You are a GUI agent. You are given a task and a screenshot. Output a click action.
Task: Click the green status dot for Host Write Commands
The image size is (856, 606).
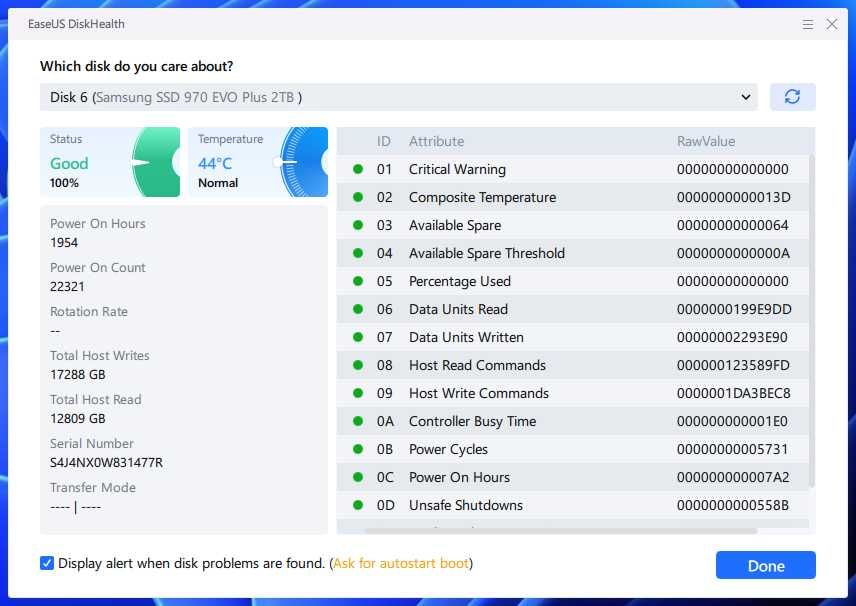(358, 393)
